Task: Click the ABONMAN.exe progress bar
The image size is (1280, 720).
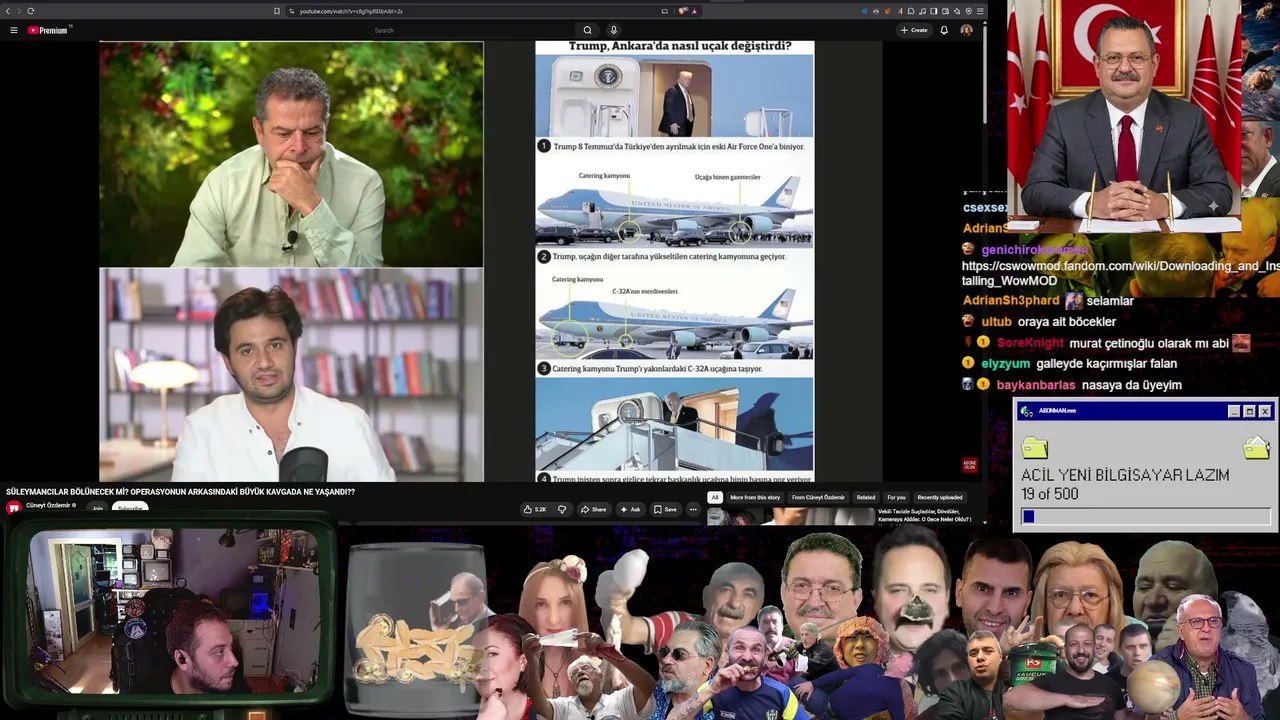Action: click(x=1145, y=516)
